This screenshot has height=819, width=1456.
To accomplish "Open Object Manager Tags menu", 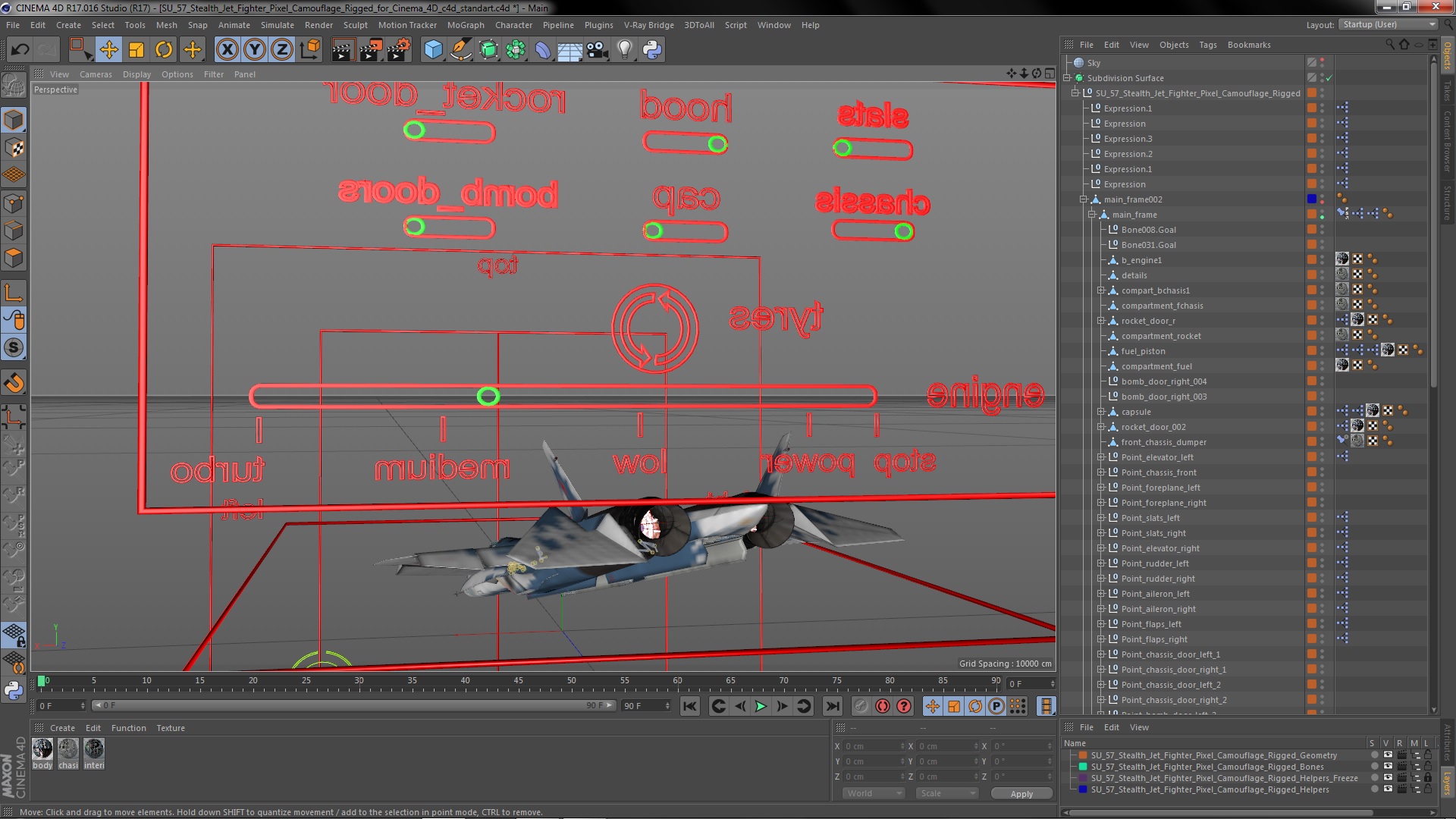I will (1208, 45).
